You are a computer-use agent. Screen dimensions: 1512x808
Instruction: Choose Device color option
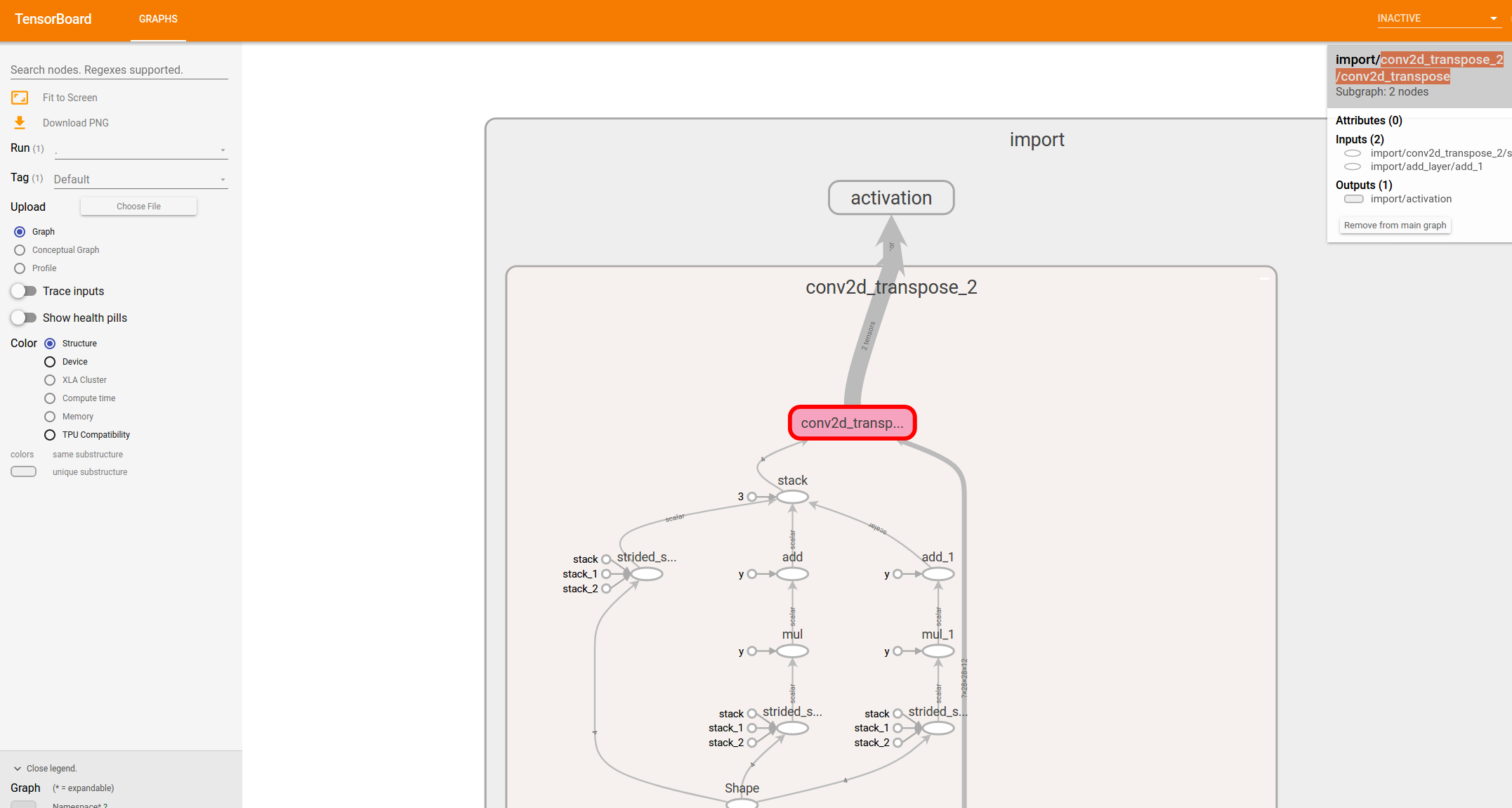click(50, 362)
